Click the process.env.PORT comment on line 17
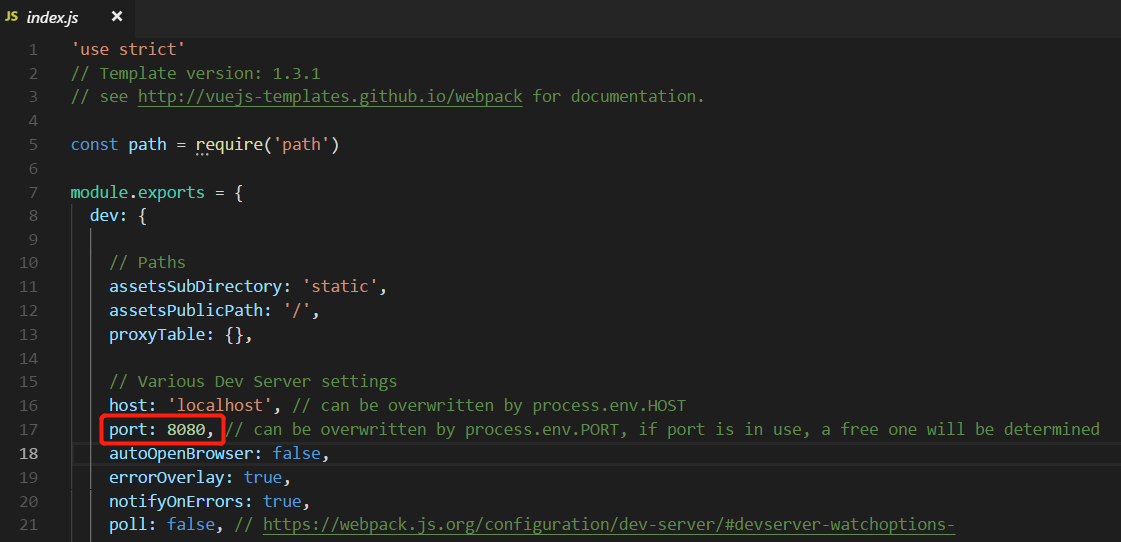 [663, 429]
